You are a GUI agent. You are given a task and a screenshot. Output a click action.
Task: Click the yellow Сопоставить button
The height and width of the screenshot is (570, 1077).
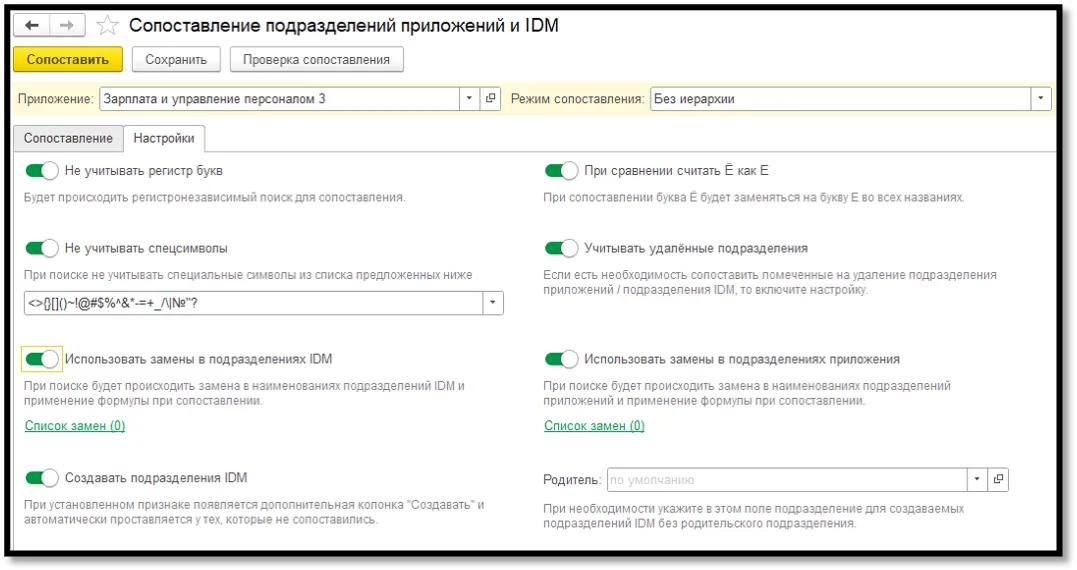(x=68, y=60)
